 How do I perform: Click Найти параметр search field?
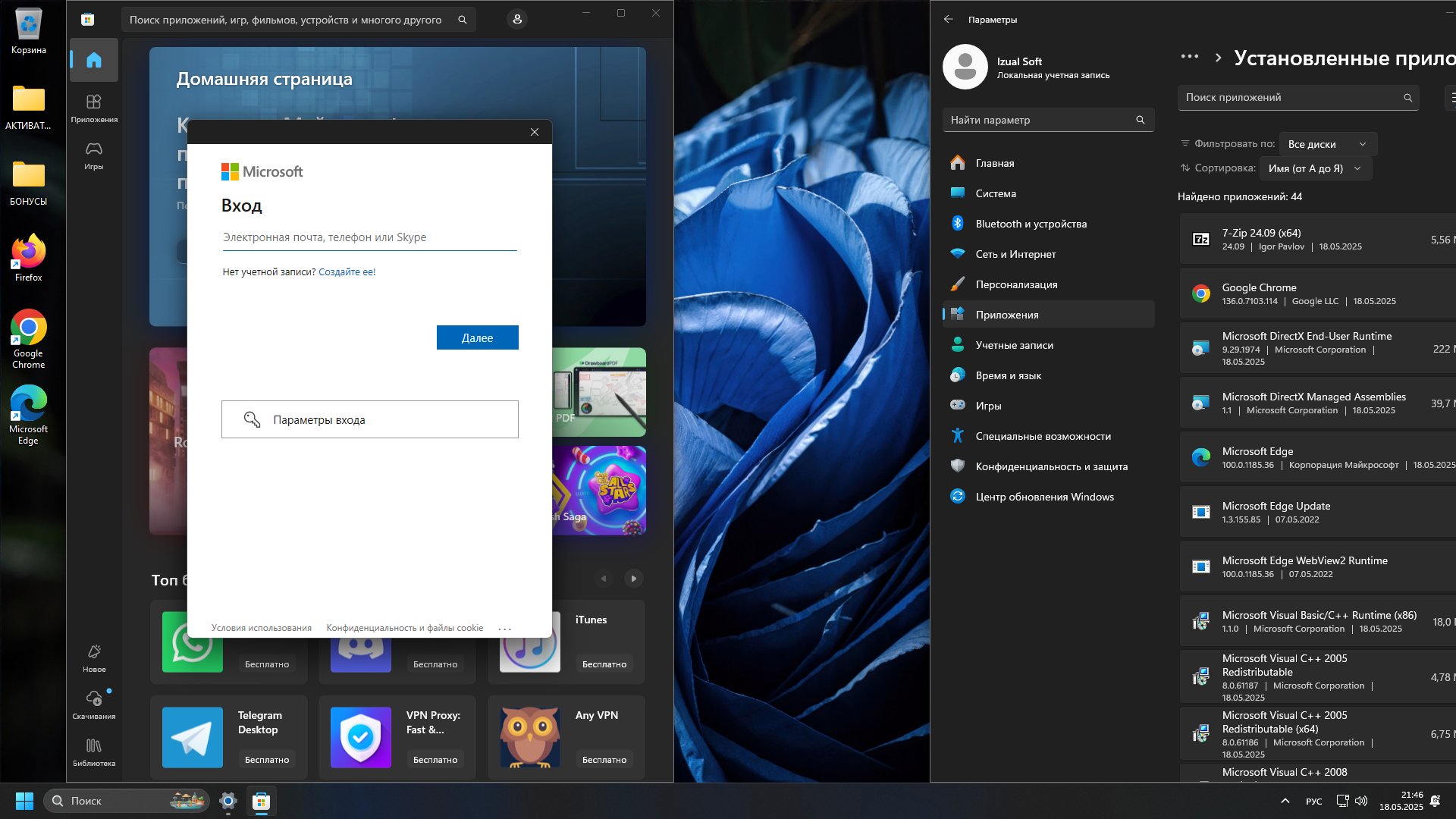[1048, 120]
